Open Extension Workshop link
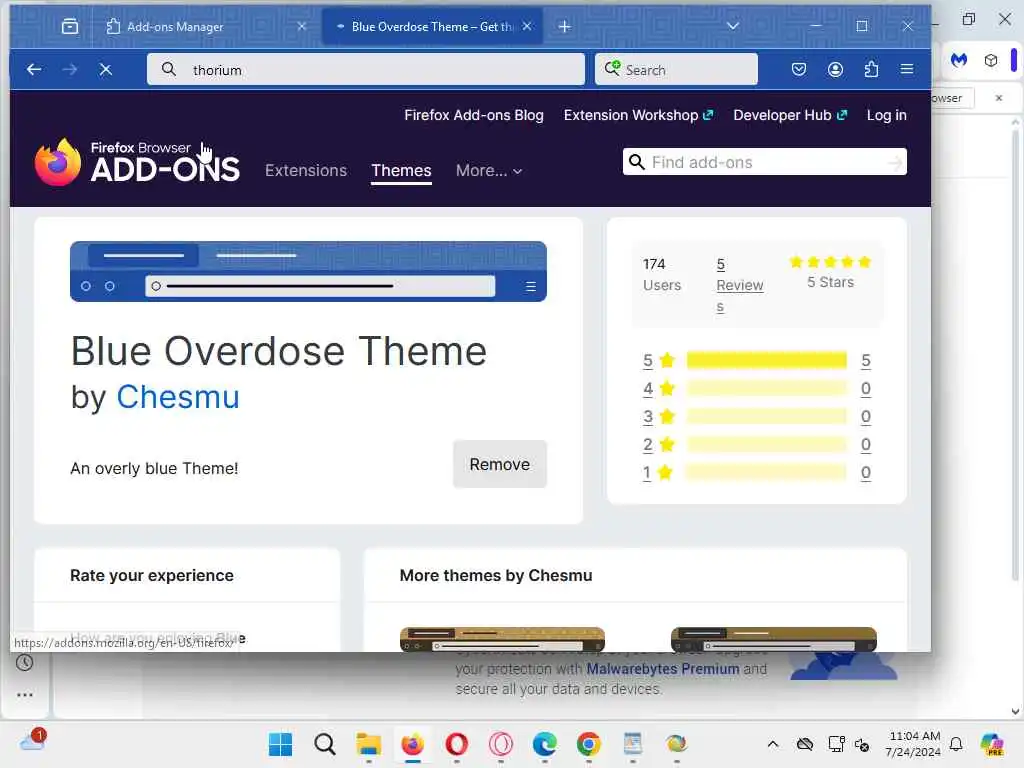 (x=638, y=115)
